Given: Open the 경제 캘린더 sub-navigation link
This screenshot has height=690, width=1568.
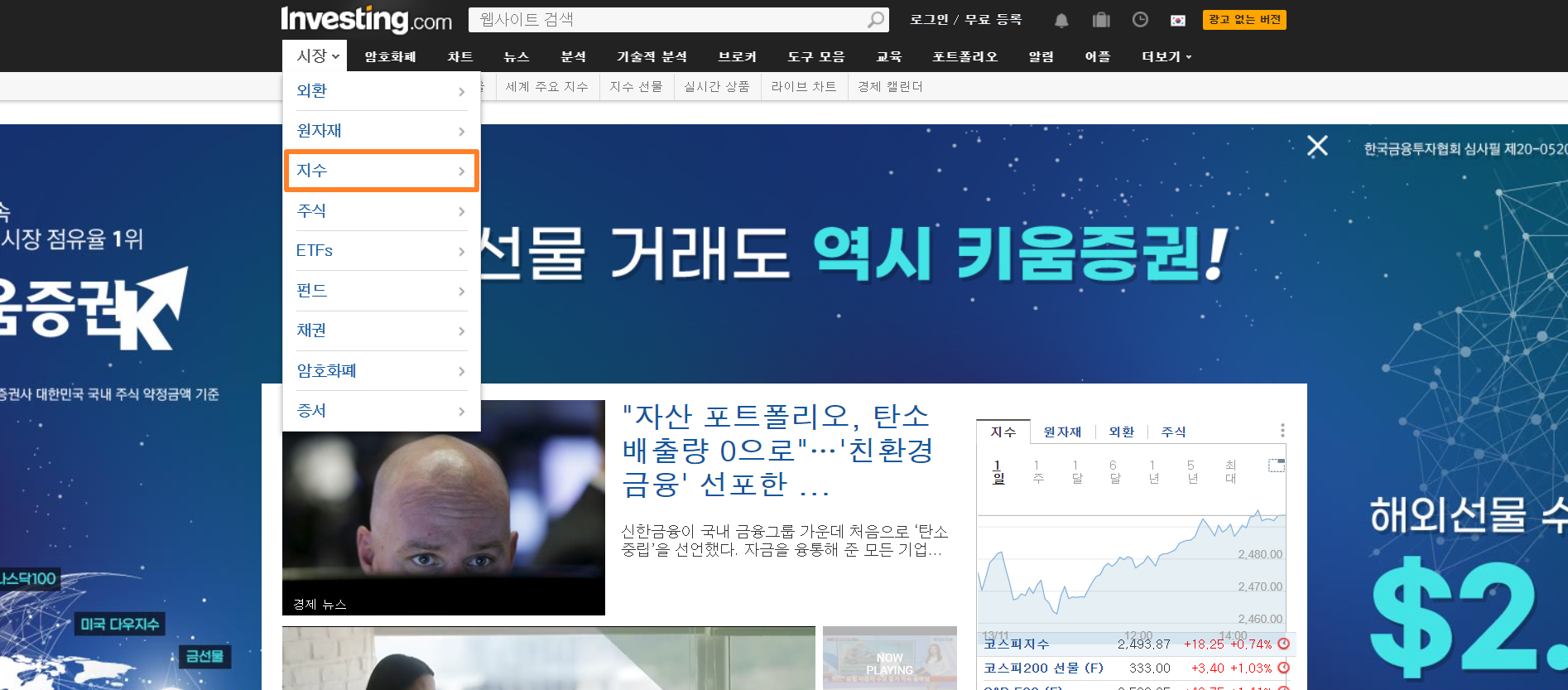Looking at the screenshot, I should click(890, 86).
